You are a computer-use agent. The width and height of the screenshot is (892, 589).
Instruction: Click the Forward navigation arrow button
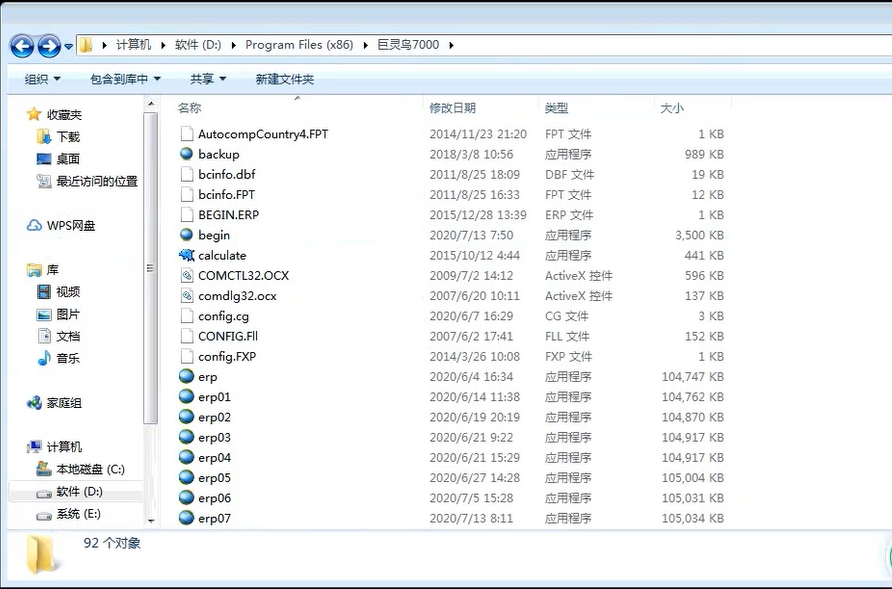click(x=49, y=46)
